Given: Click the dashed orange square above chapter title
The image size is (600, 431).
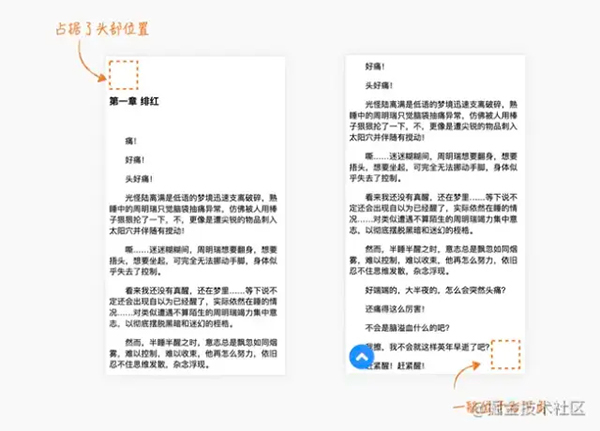Looking at the screenshot, I should click(x=123, y=75).
